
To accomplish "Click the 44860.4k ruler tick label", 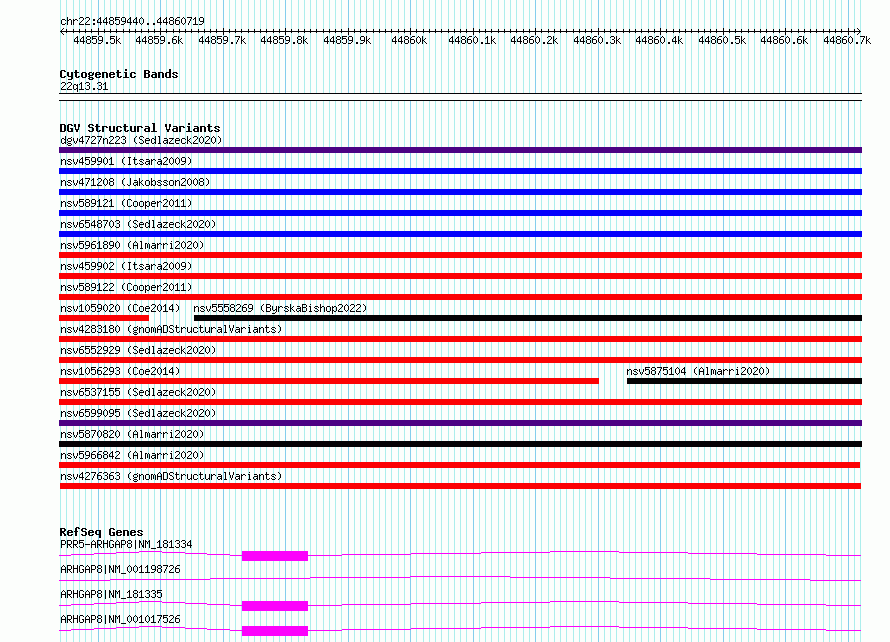I will click(659, 40).
